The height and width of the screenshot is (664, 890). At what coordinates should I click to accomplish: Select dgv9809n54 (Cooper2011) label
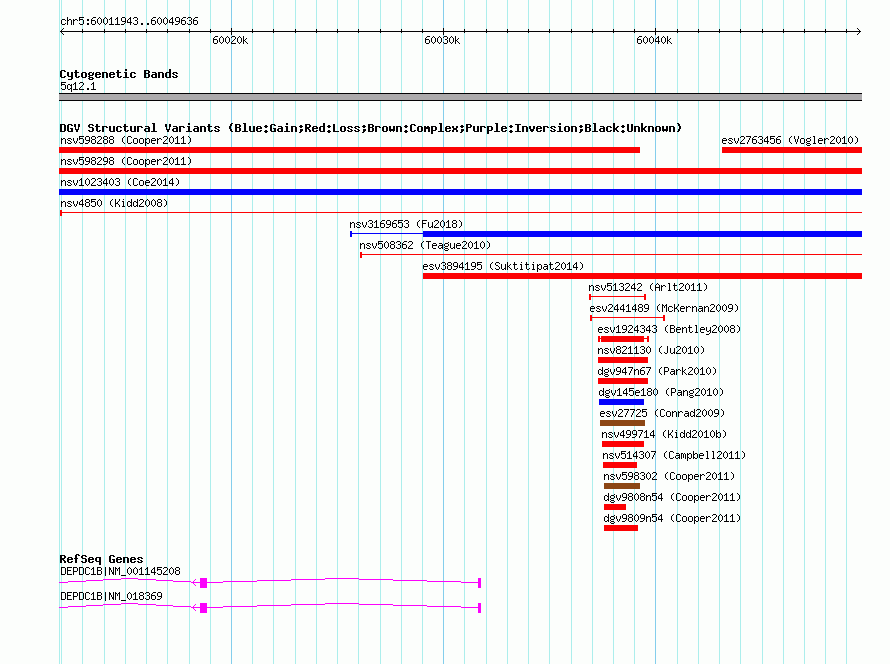tap(672, 518)
